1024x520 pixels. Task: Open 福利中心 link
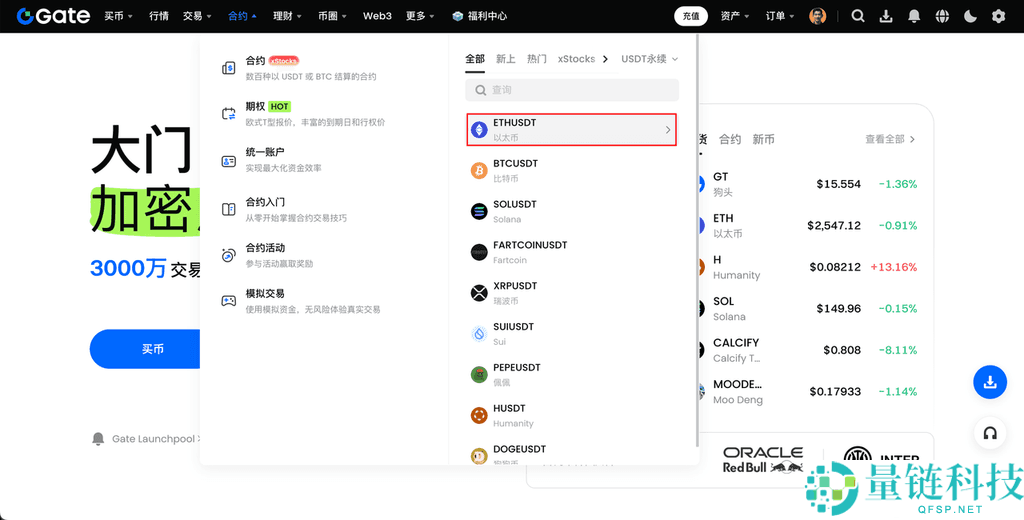click(x=487, y=16)
